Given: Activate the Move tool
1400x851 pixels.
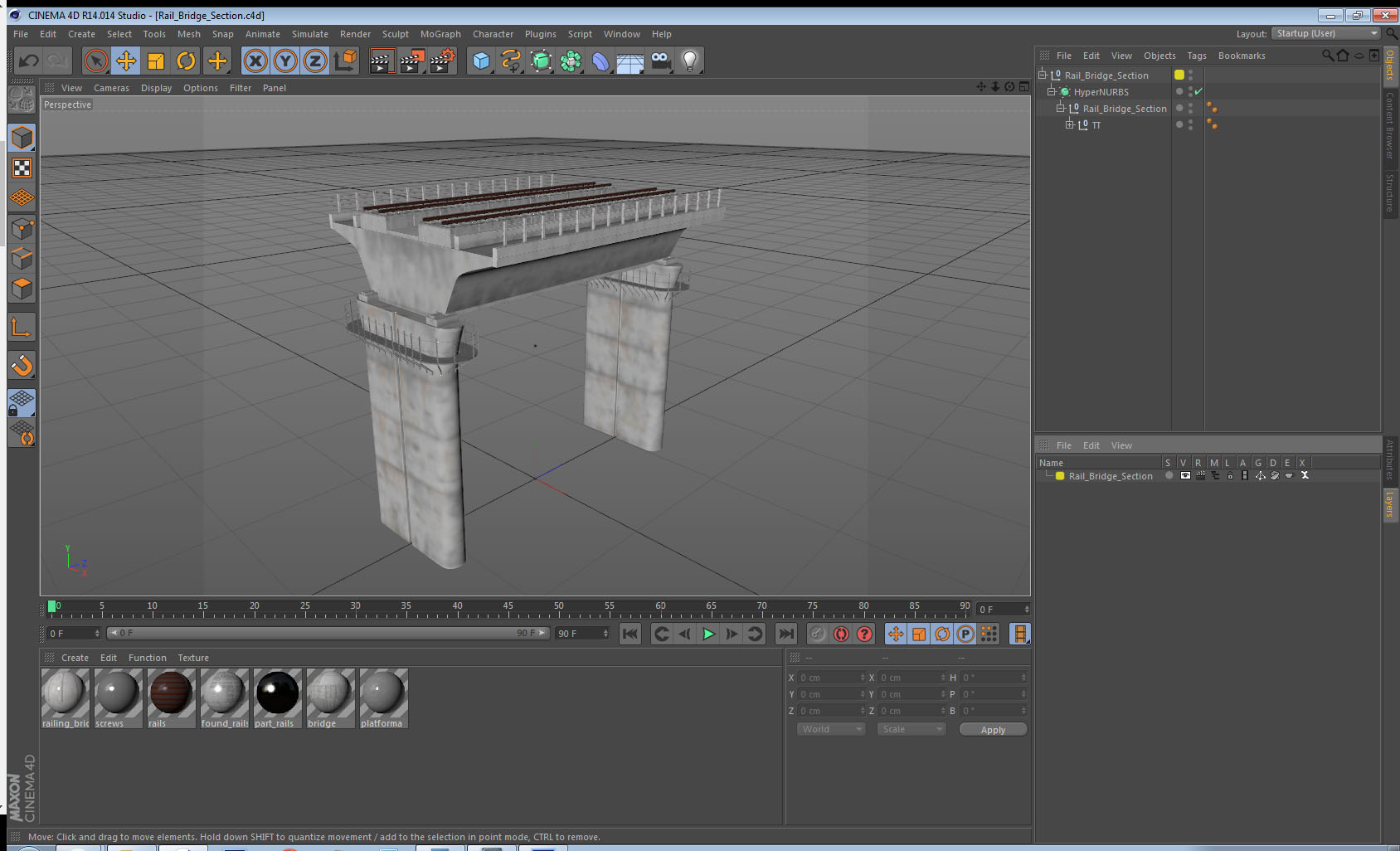Looking at the screenshot, I should pos(126,61).
